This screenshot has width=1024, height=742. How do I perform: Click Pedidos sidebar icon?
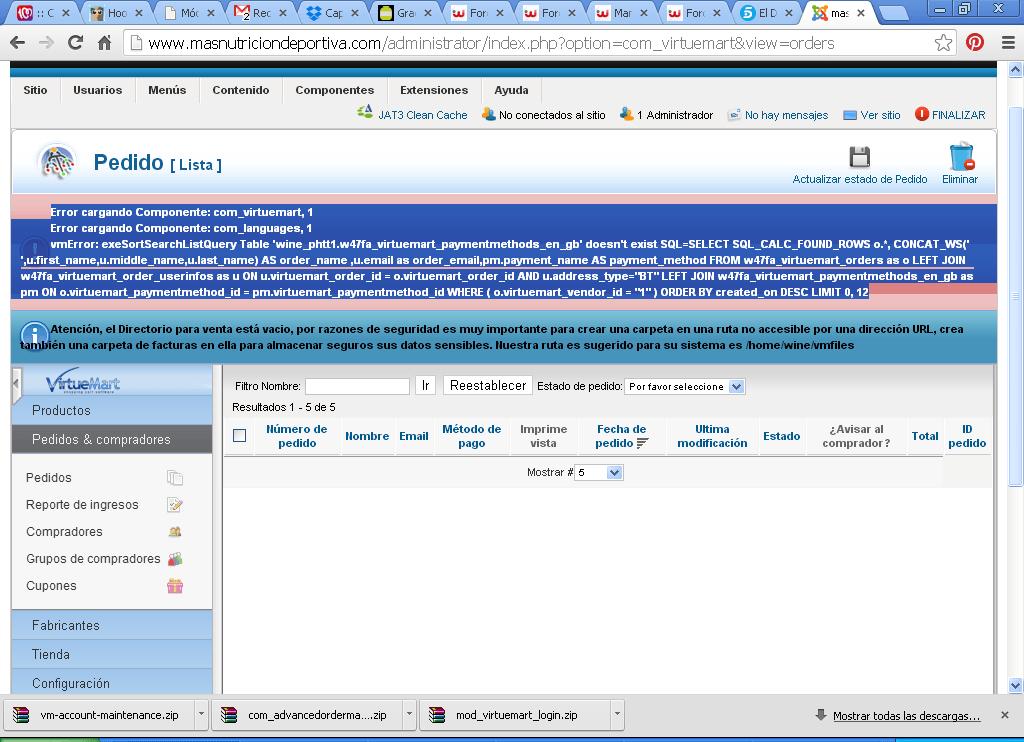(174, 478)
